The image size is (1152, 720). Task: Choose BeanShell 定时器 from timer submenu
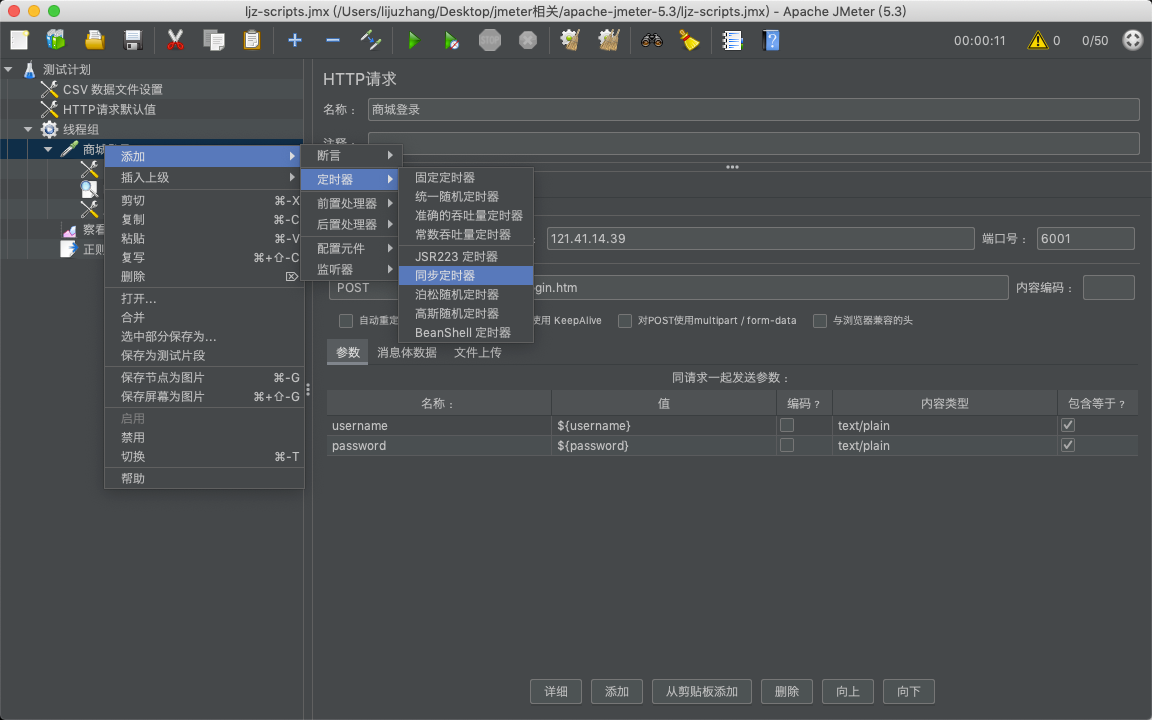[466, 333]
